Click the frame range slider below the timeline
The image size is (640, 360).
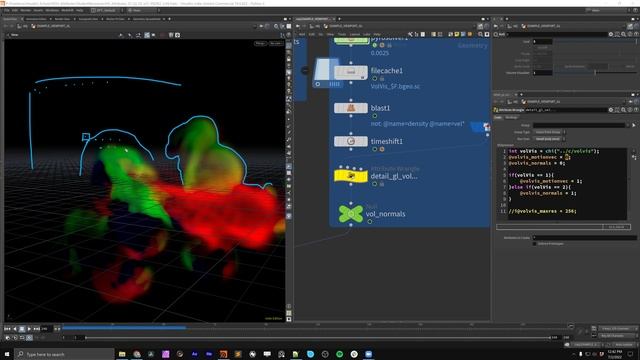(x=318, y=338)
